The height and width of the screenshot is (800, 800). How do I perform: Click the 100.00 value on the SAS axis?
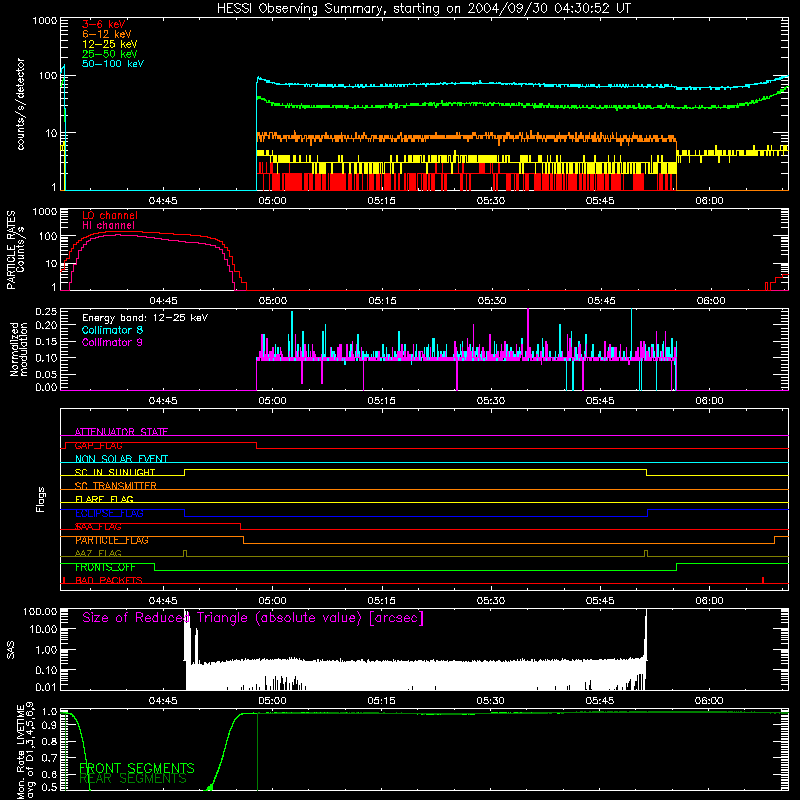pos(40,611)
